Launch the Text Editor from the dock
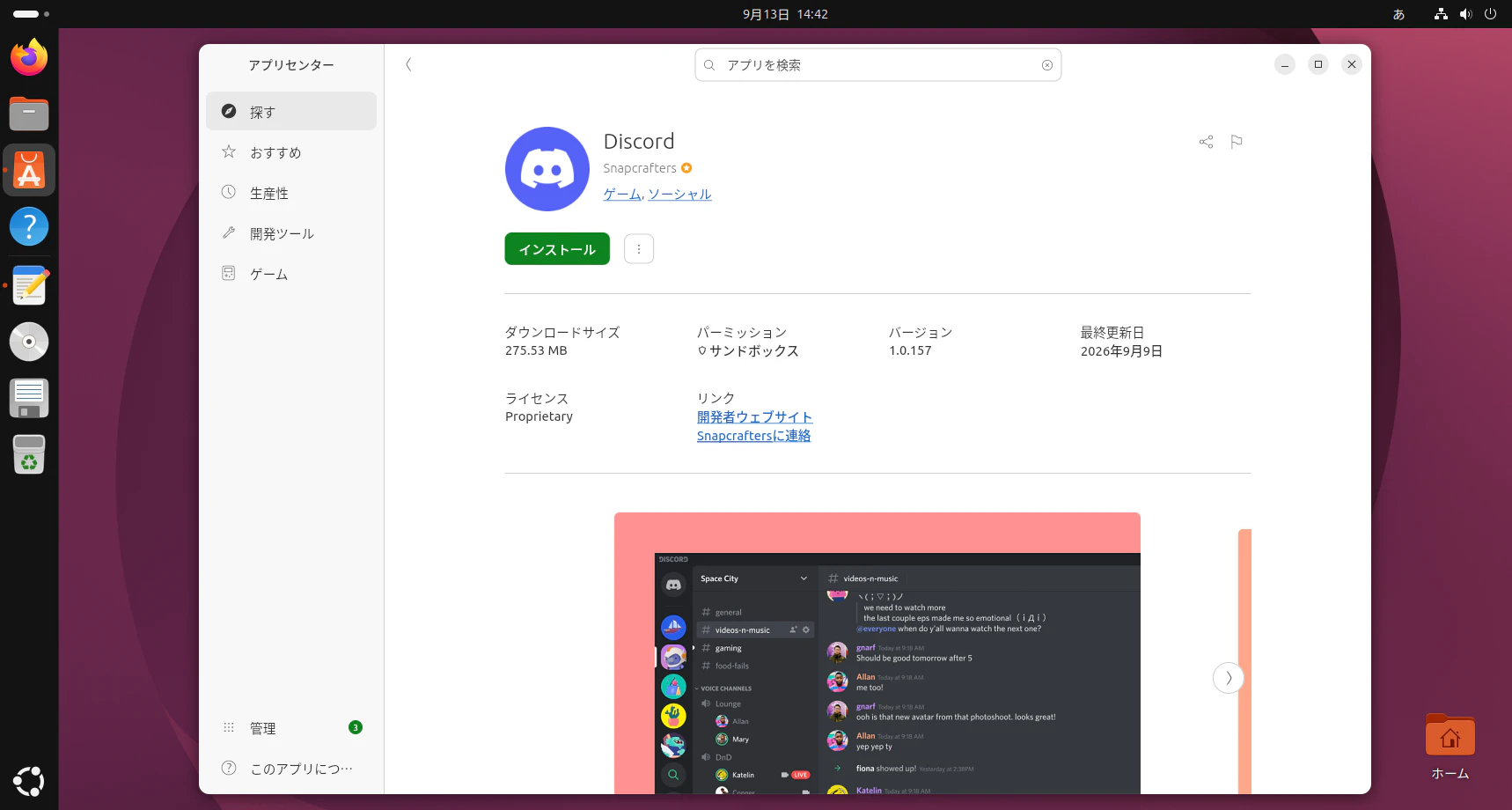The image size is (1512, 810). (x=29, y=285)
